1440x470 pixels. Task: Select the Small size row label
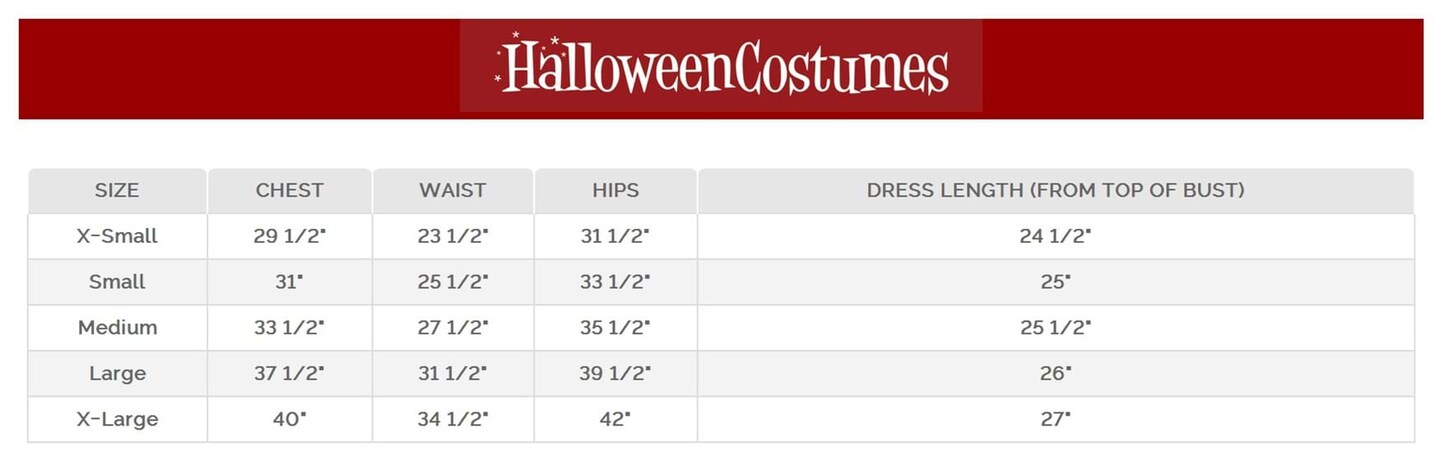pos(117,282)
